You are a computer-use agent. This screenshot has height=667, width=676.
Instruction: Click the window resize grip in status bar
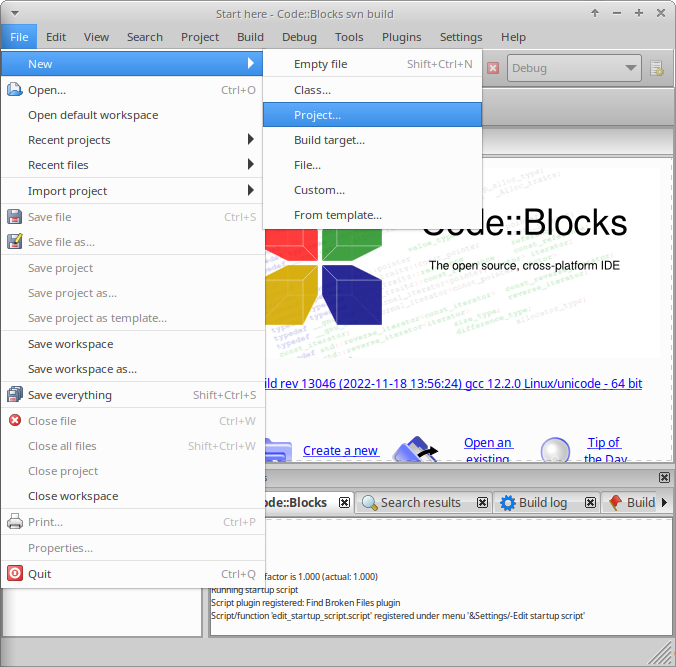662,654
